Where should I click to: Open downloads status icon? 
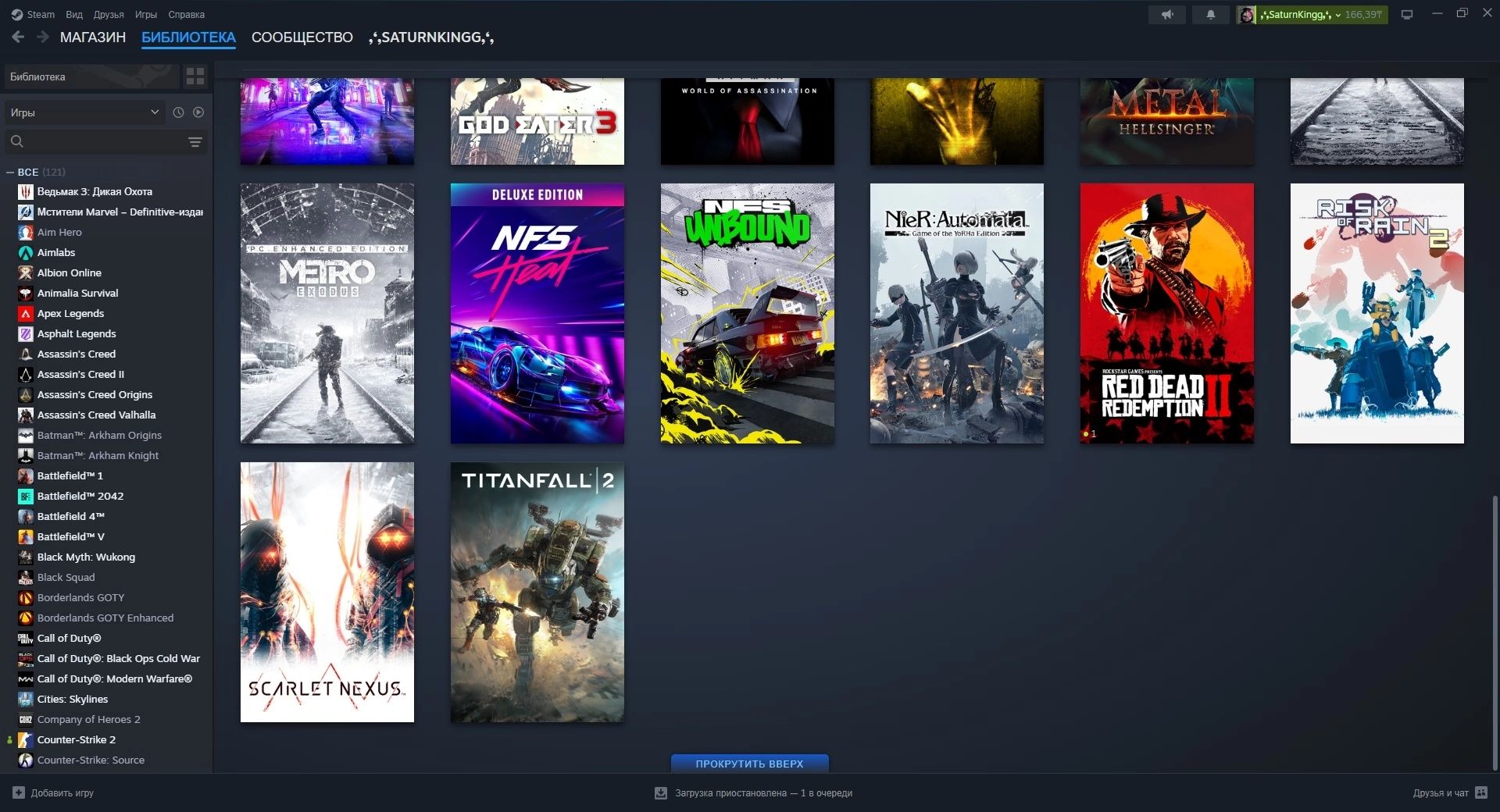[661, 792]
